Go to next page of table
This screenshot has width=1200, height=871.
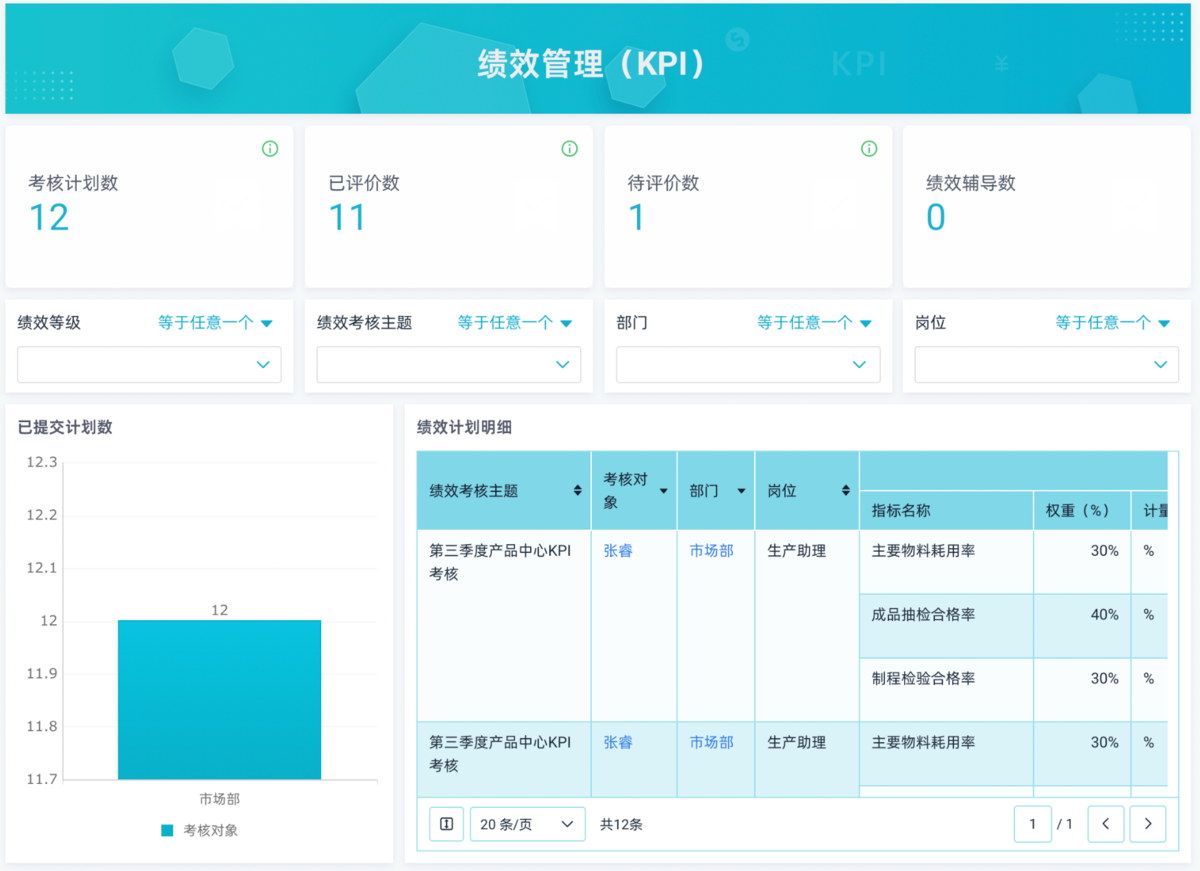pos(1148,824)
